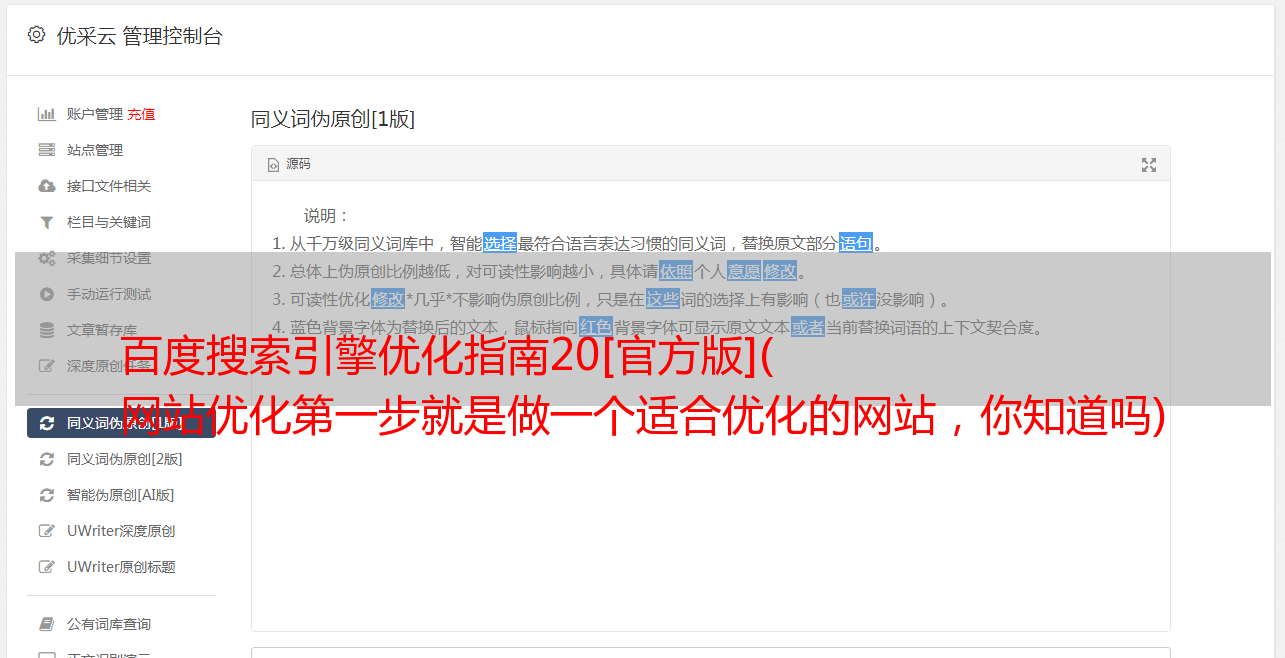Click highlighted word 选择 in the text
Screen dimensions: 1285x658
(500, 243)
